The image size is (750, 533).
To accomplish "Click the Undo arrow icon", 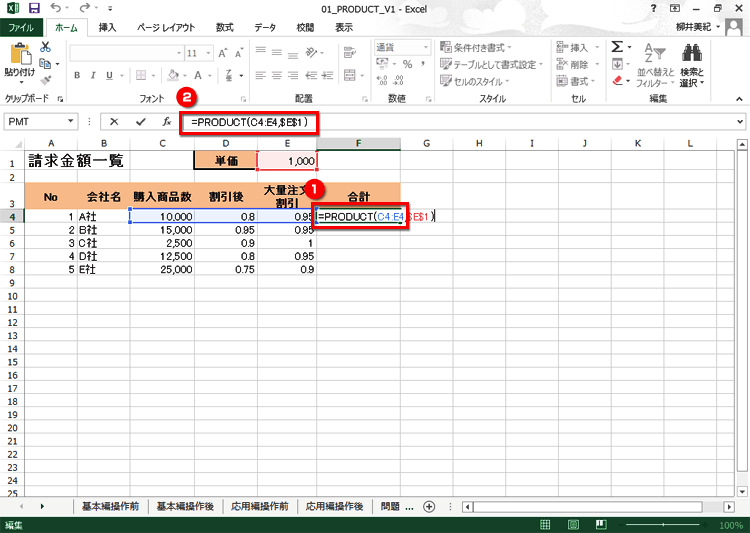I will pyautogui.click(x=56, y=8).
